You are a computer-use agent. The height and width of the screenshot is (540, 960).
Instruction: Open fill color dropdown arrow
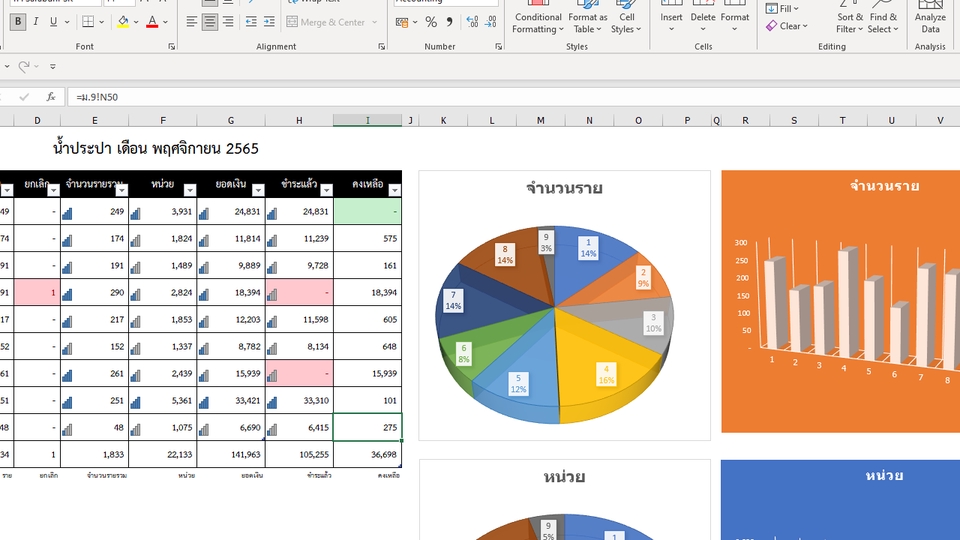click(136, 22)
